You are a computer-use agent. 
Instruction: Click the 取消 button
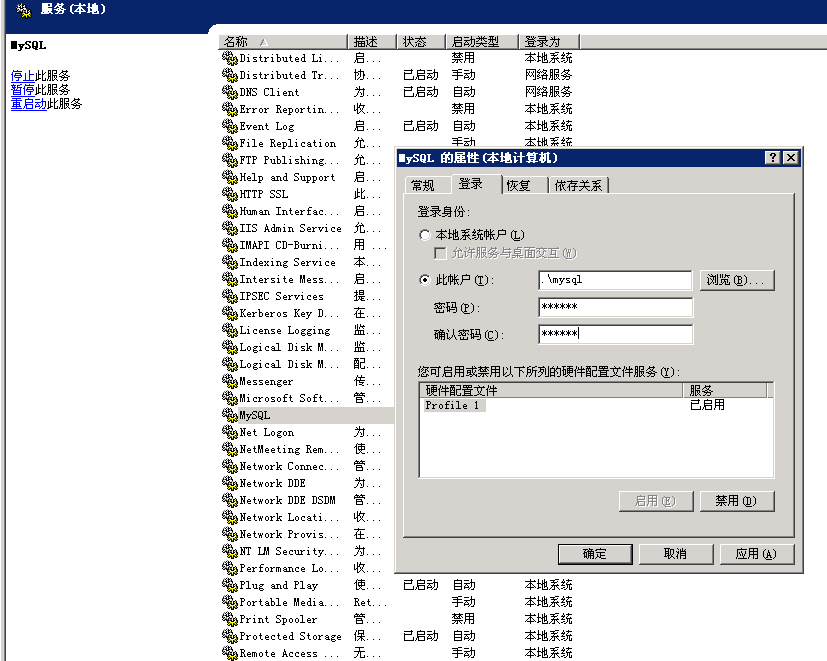676,554
